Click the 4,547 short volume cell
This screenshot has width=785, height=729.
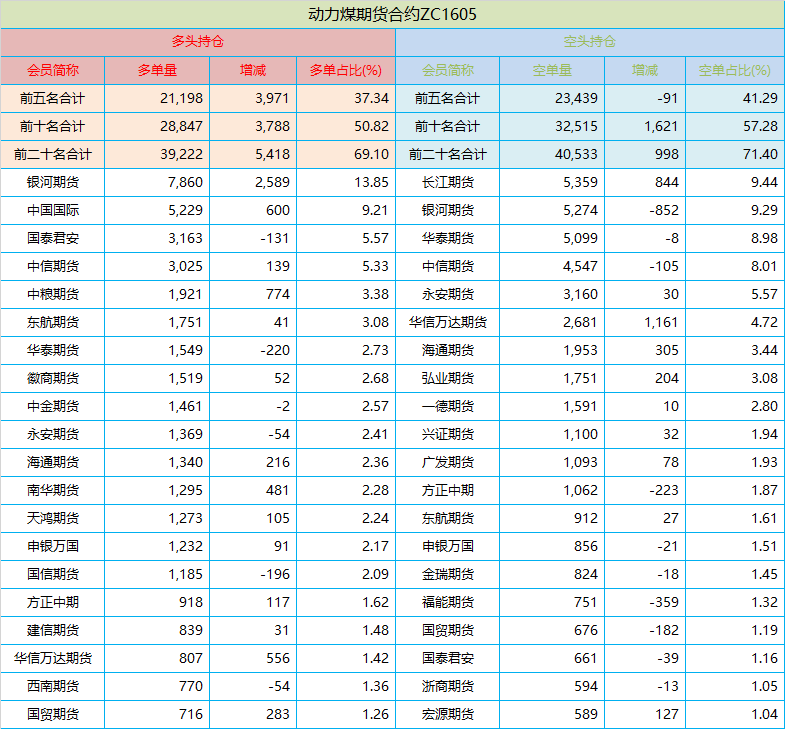pos(552,266)
